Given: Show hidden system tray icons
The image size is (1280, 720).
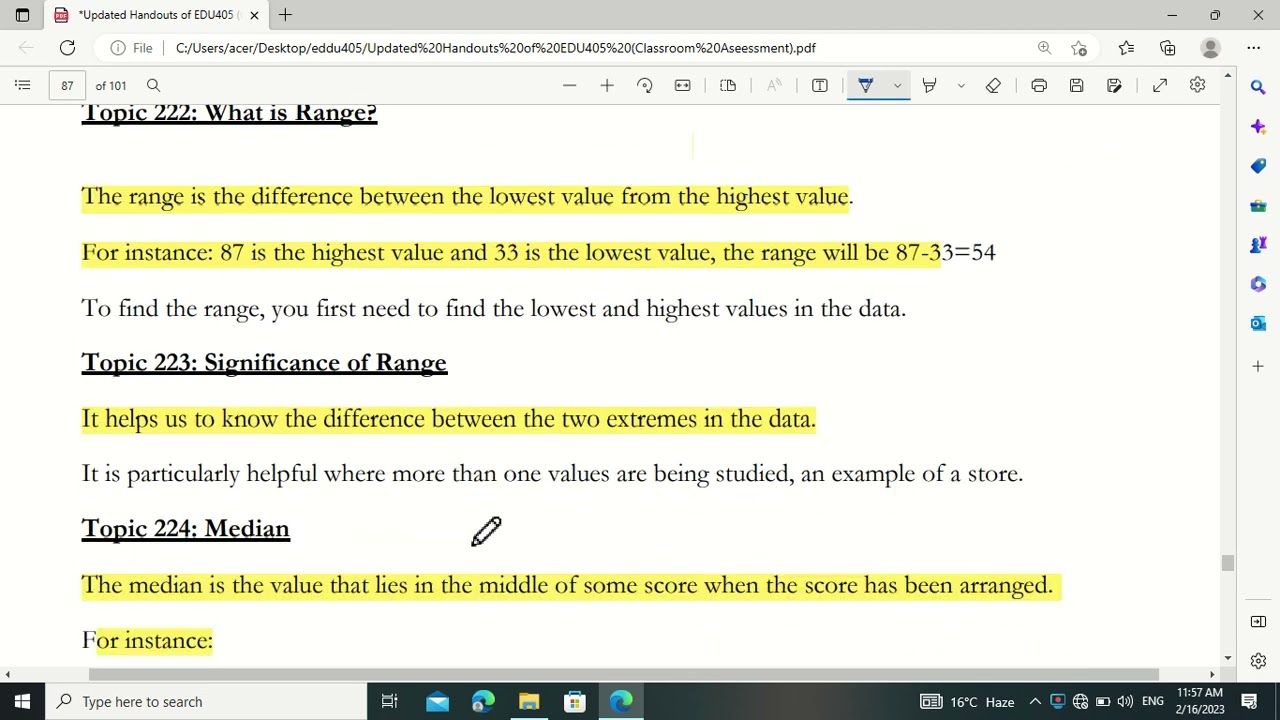Looking at the screenshot, I should pos(1035,701).
